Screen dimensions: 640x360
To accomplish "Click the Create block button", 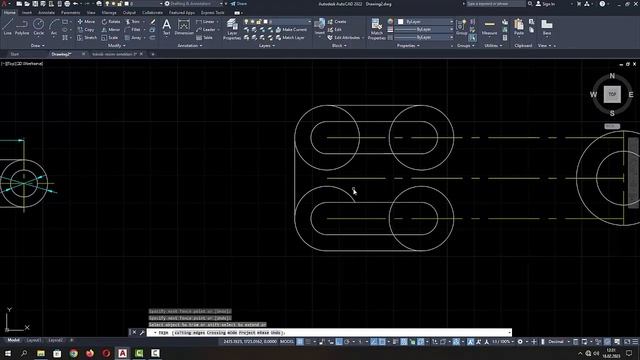I will tap(337, 22).
